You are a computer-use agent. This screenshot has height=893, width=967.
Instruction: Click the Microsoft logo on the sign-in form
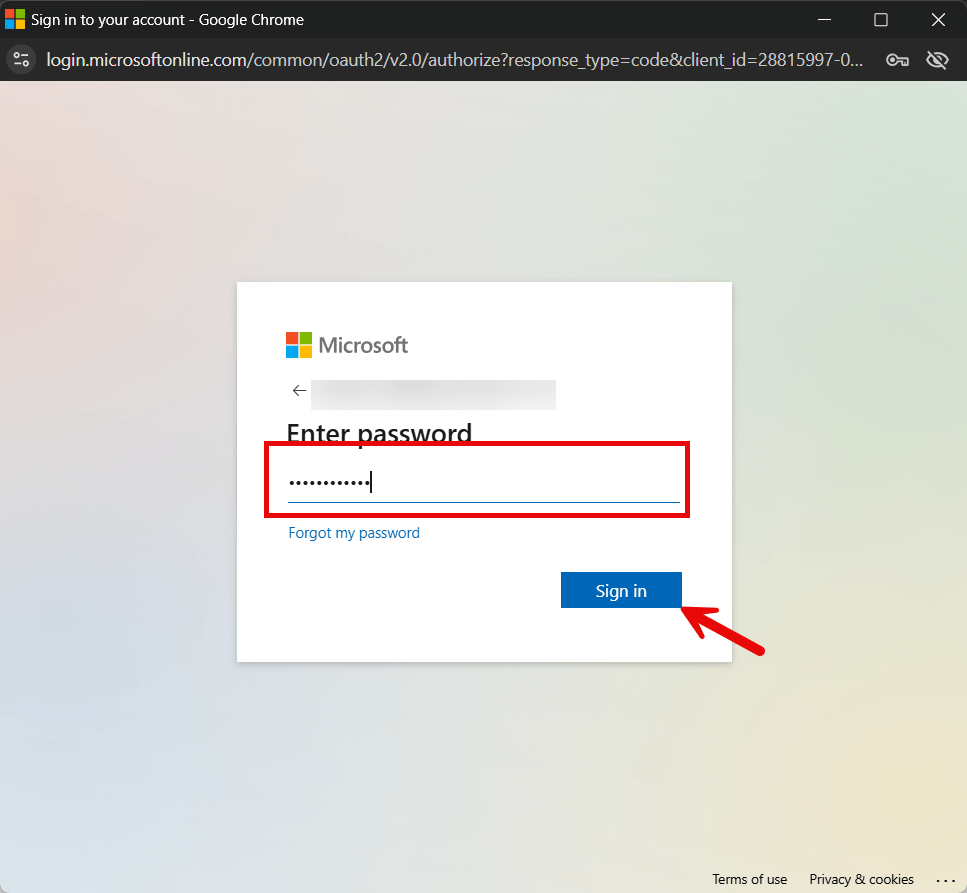(x=346, y=344)
